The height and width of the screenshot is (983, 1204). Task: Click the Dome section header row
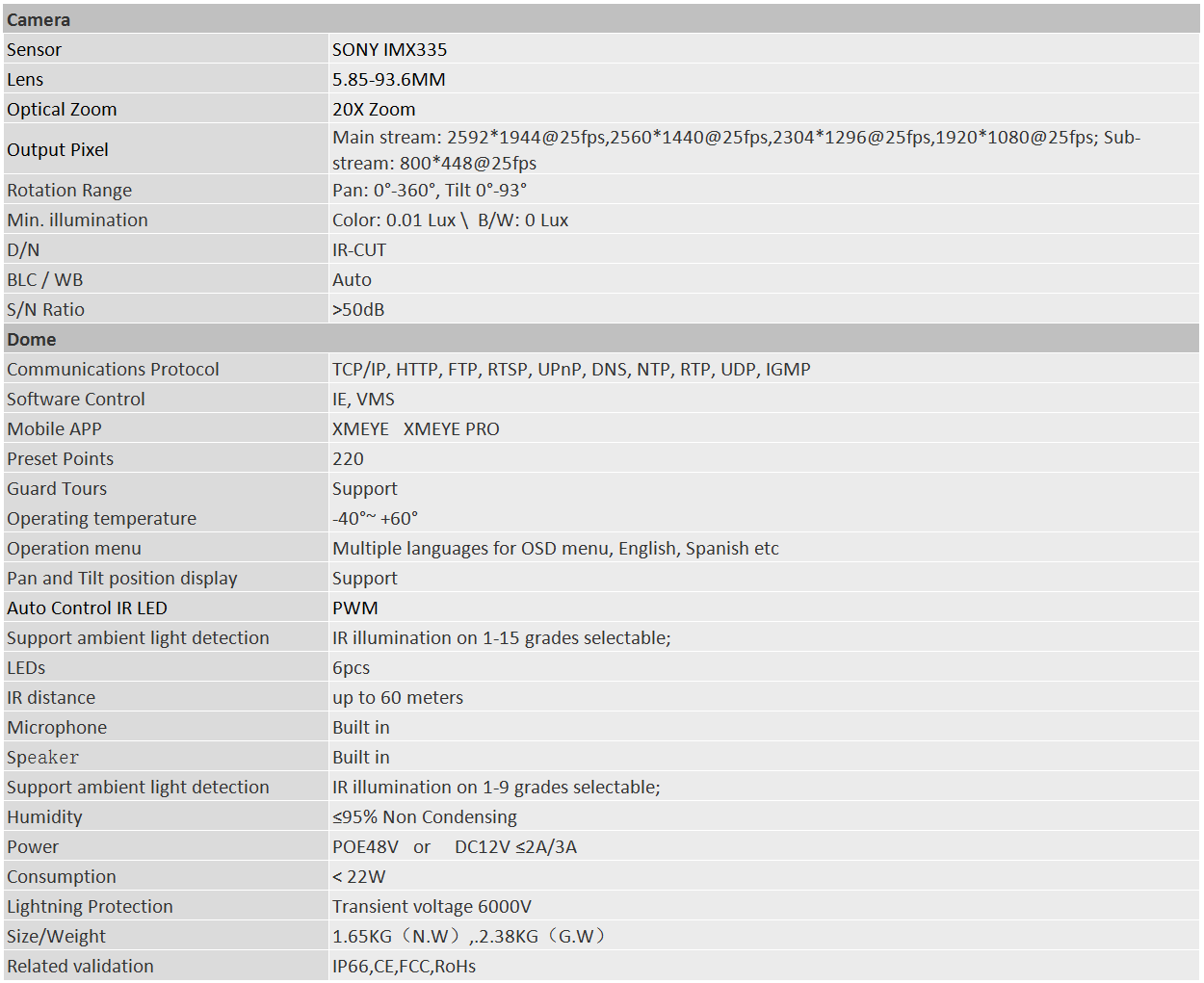pyautogui.click(x=32, y=339)
